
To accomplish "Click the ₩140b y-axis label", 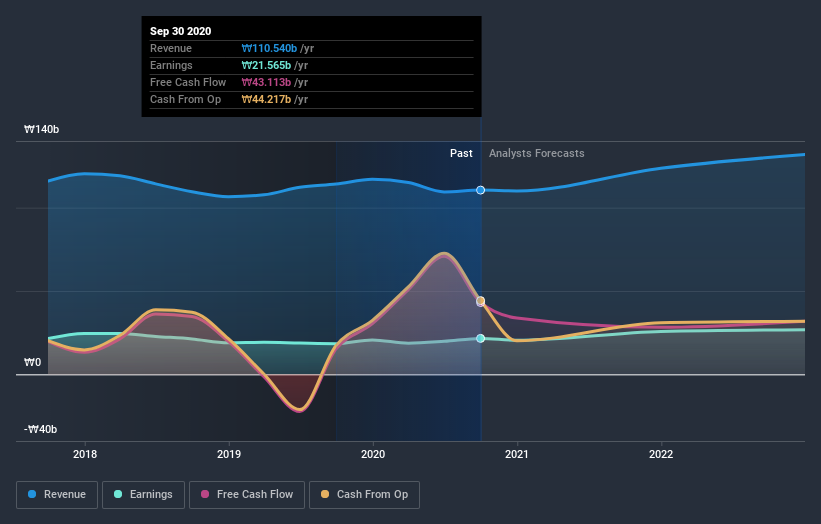I will point(41,129).
